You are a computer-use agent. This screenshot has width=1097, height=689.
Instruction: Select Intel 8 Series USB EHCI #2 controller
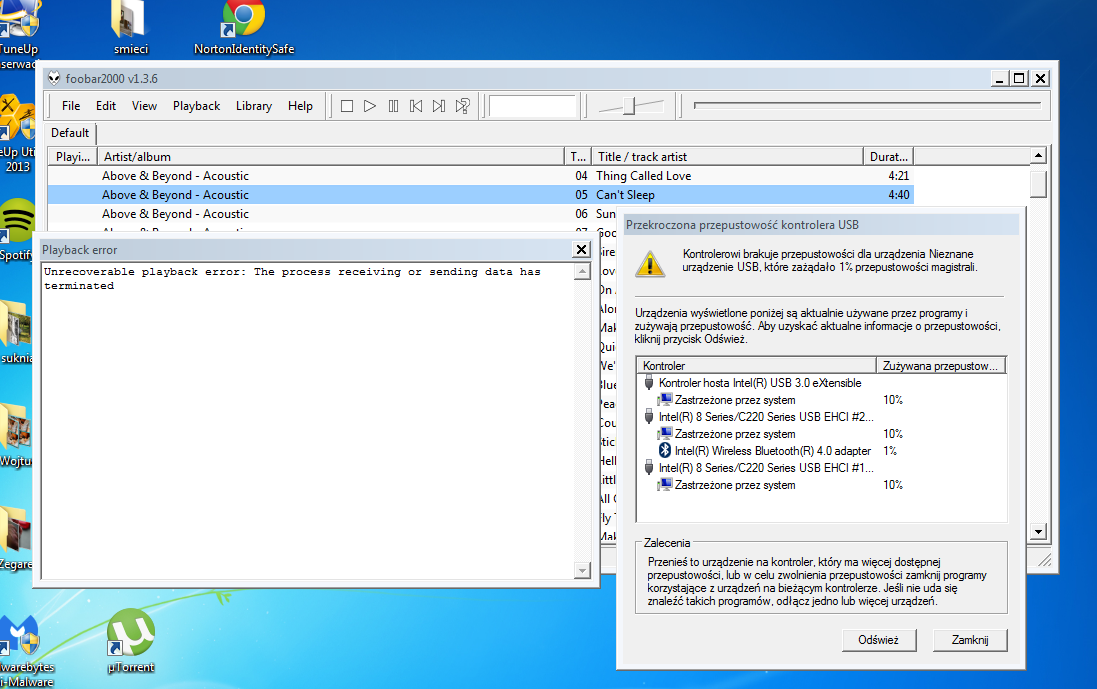766,417
